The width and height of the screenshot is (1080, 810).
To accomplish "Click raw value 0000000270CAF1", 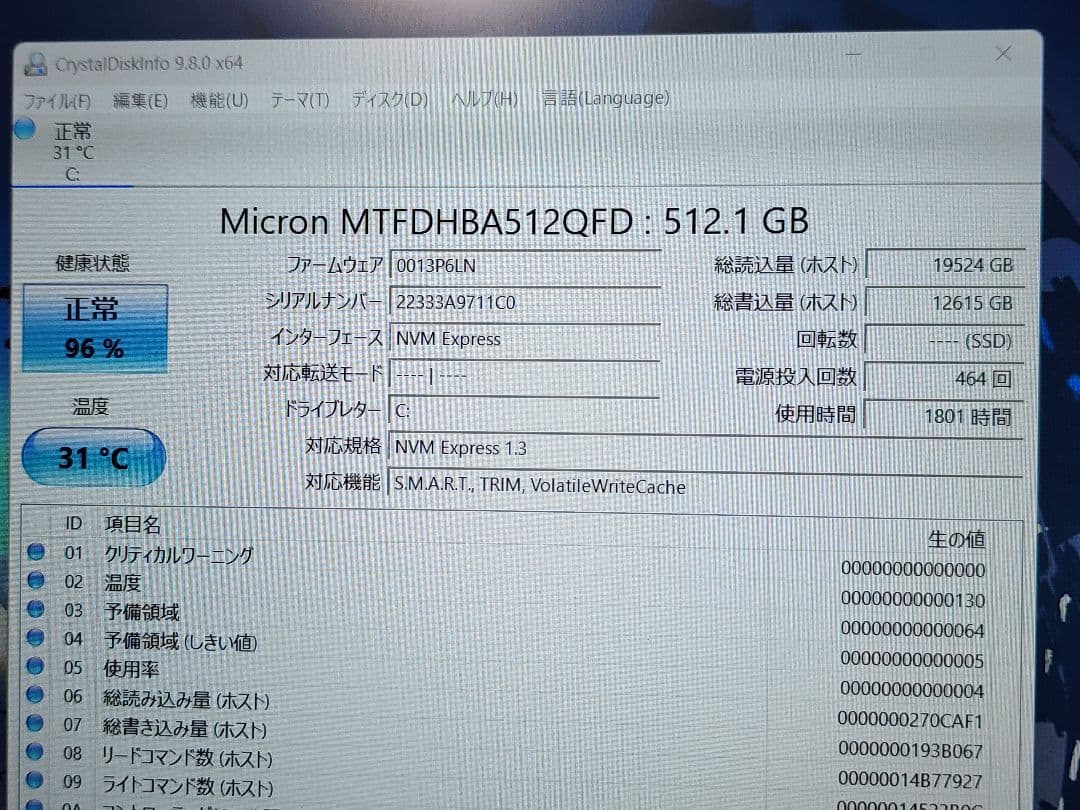I will pos(910,720).
